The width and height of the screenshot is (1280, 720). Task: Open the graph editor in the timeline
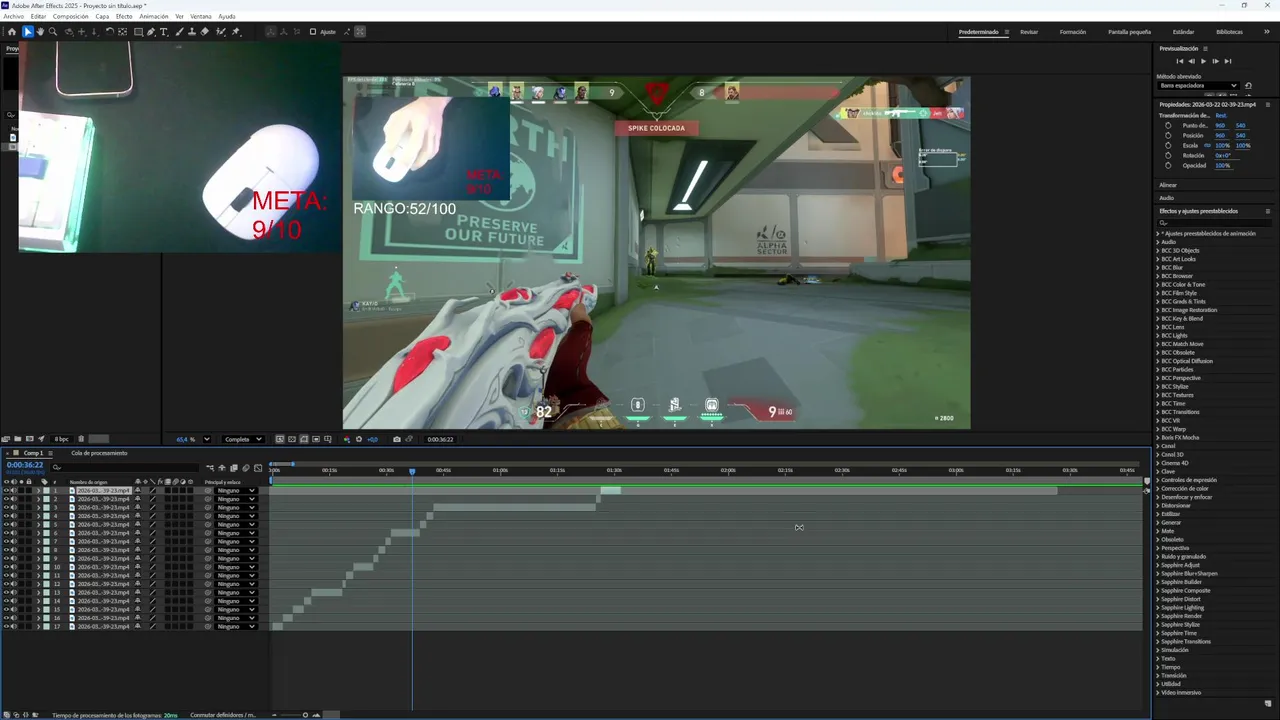[258, 468]
